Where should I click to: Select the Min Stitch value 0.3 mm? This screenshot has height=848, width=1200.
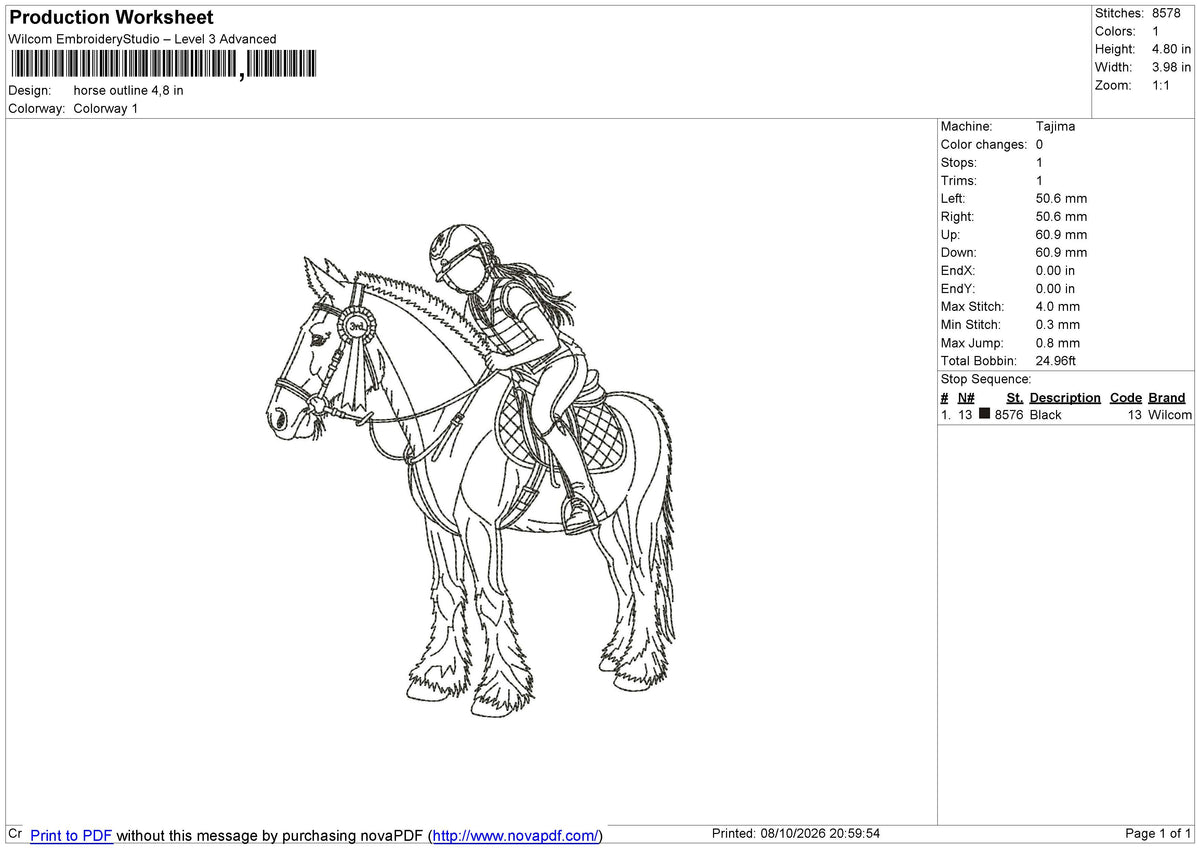pyautogui.click(x=1058, y=324)
